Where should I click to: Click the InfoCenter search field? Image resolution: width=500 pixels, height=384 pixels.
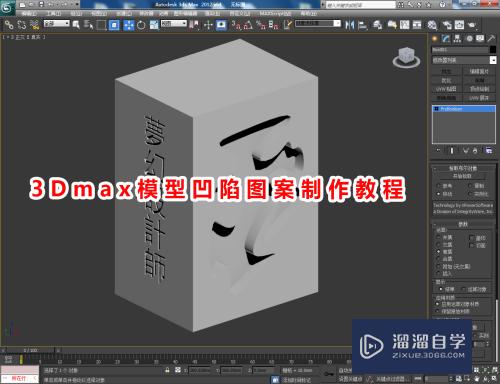(361, 5)
